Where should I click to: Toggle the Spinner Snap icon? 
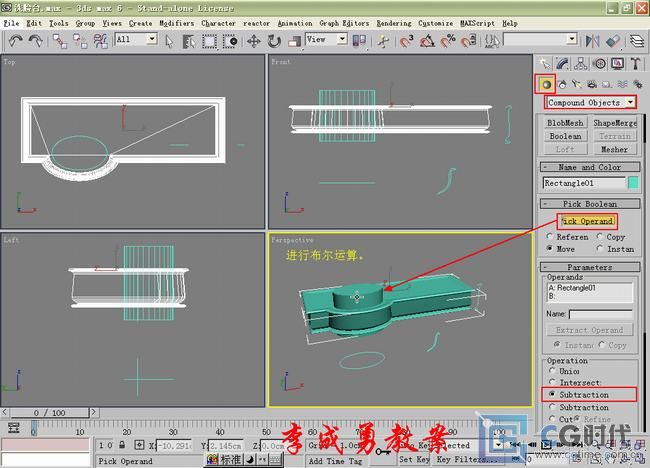tap(468, 41)
